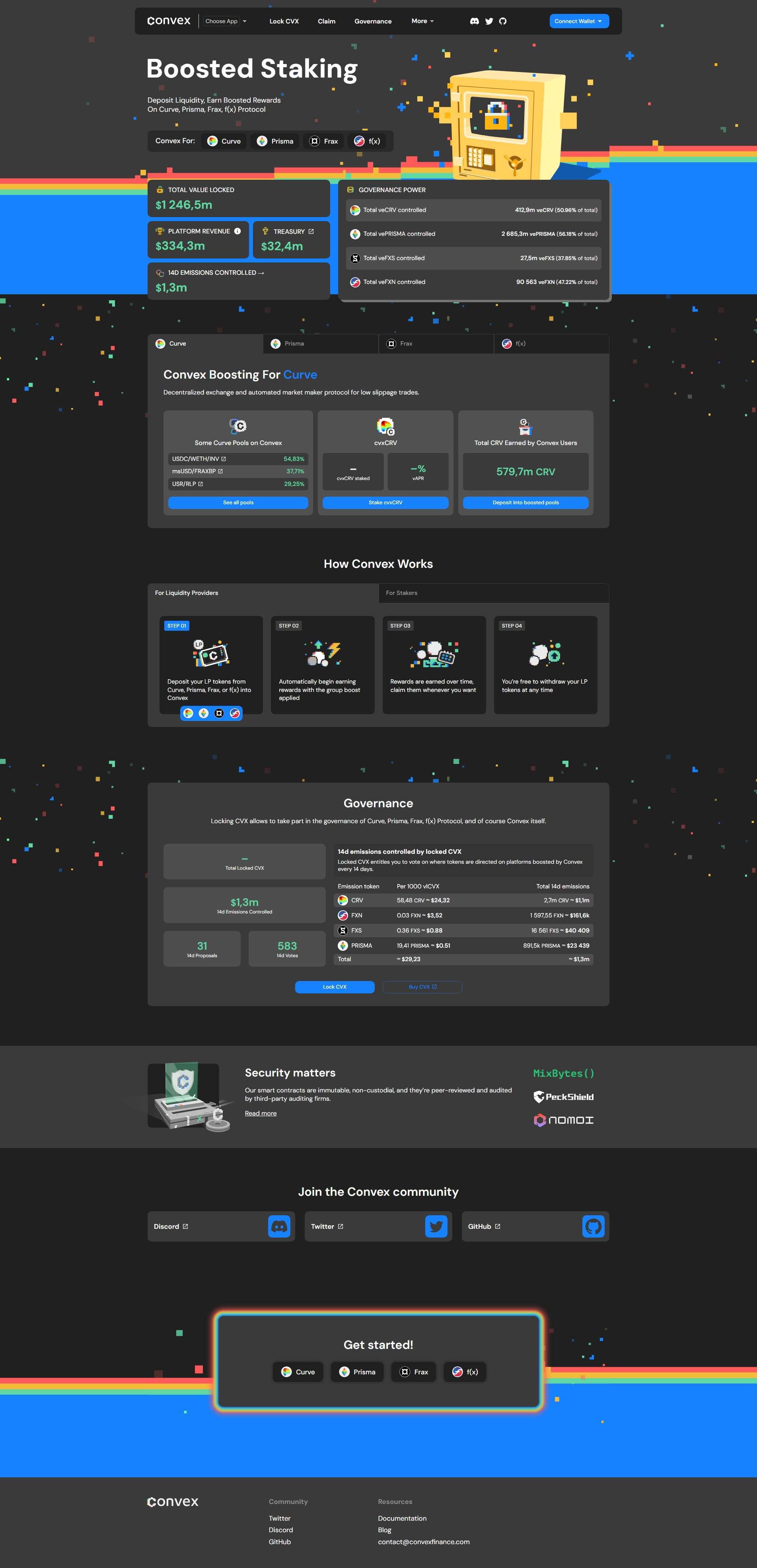Open MixBytes auditor logo
Screen dimensions: 757x1568
point(563,1074)
